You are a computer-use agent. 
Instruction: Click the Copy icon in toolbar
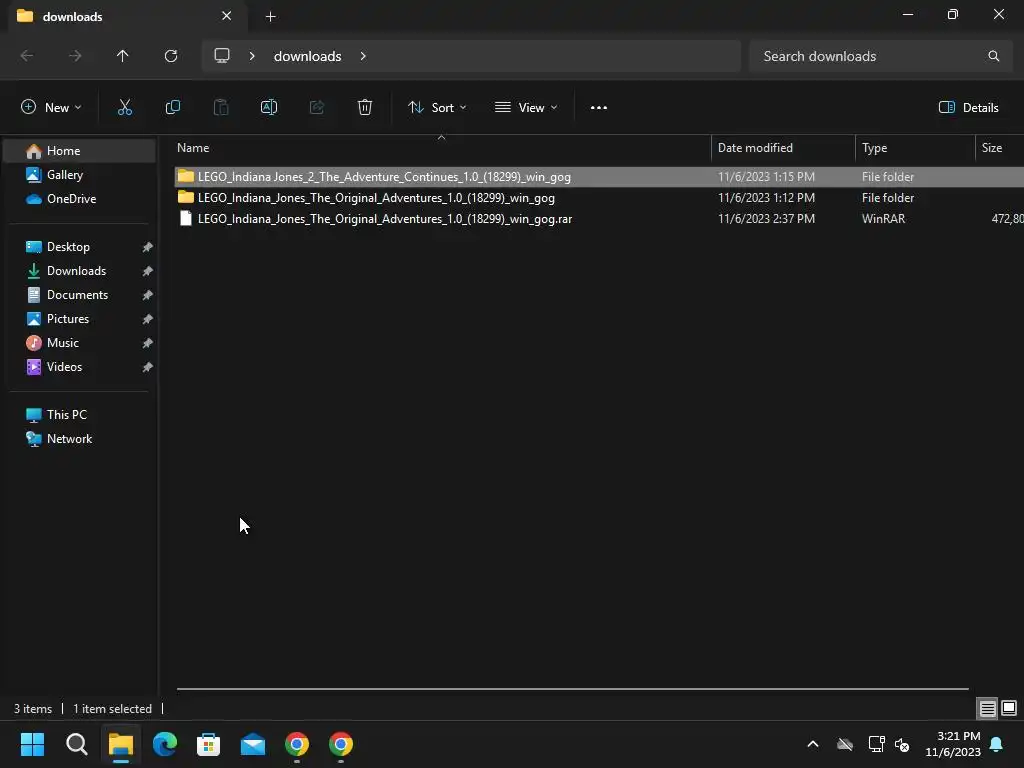(173, 108)
